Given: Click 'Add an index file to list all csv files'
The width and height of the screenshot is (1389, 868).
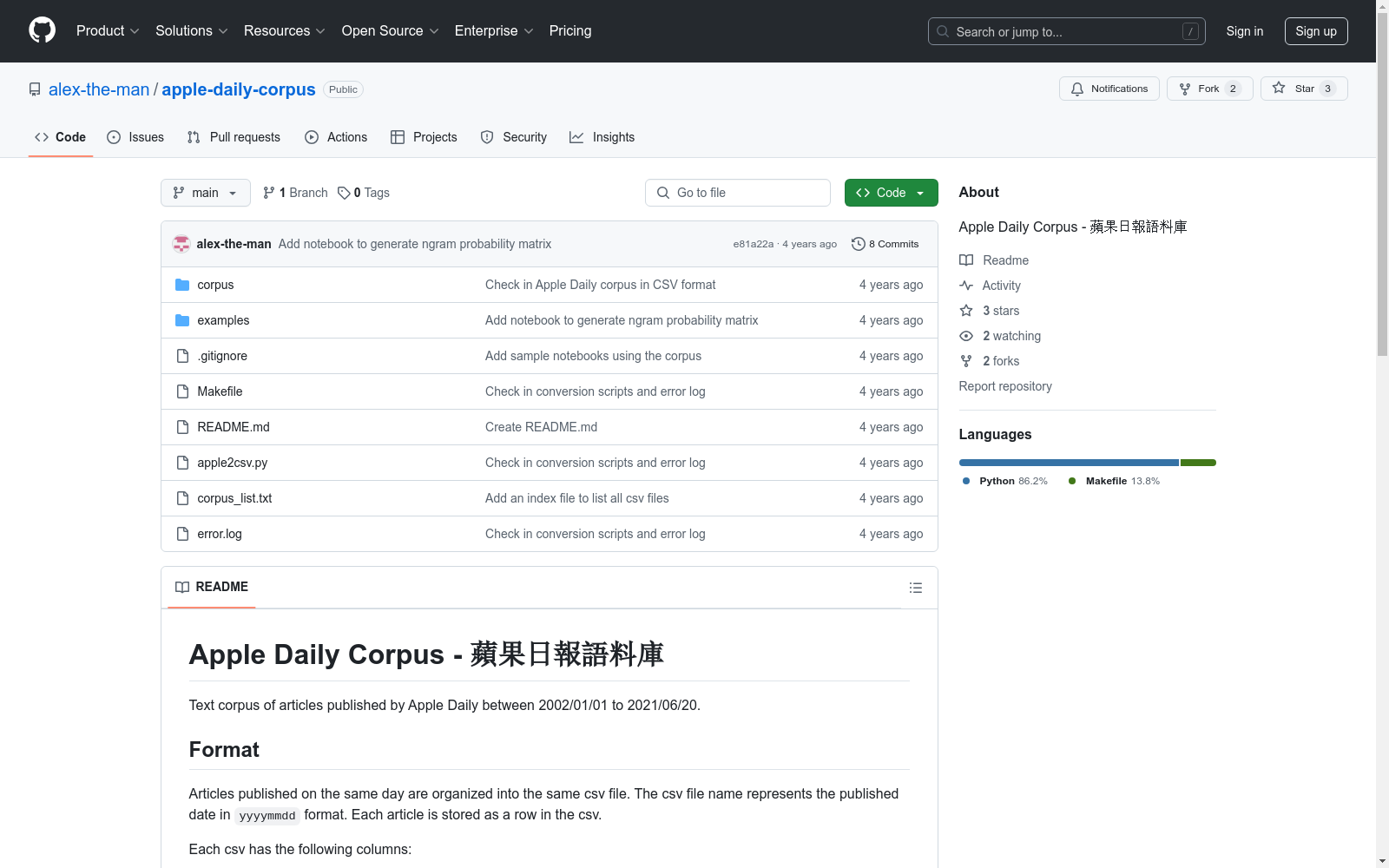Looking at the screenshot, I should click(577, 498).
